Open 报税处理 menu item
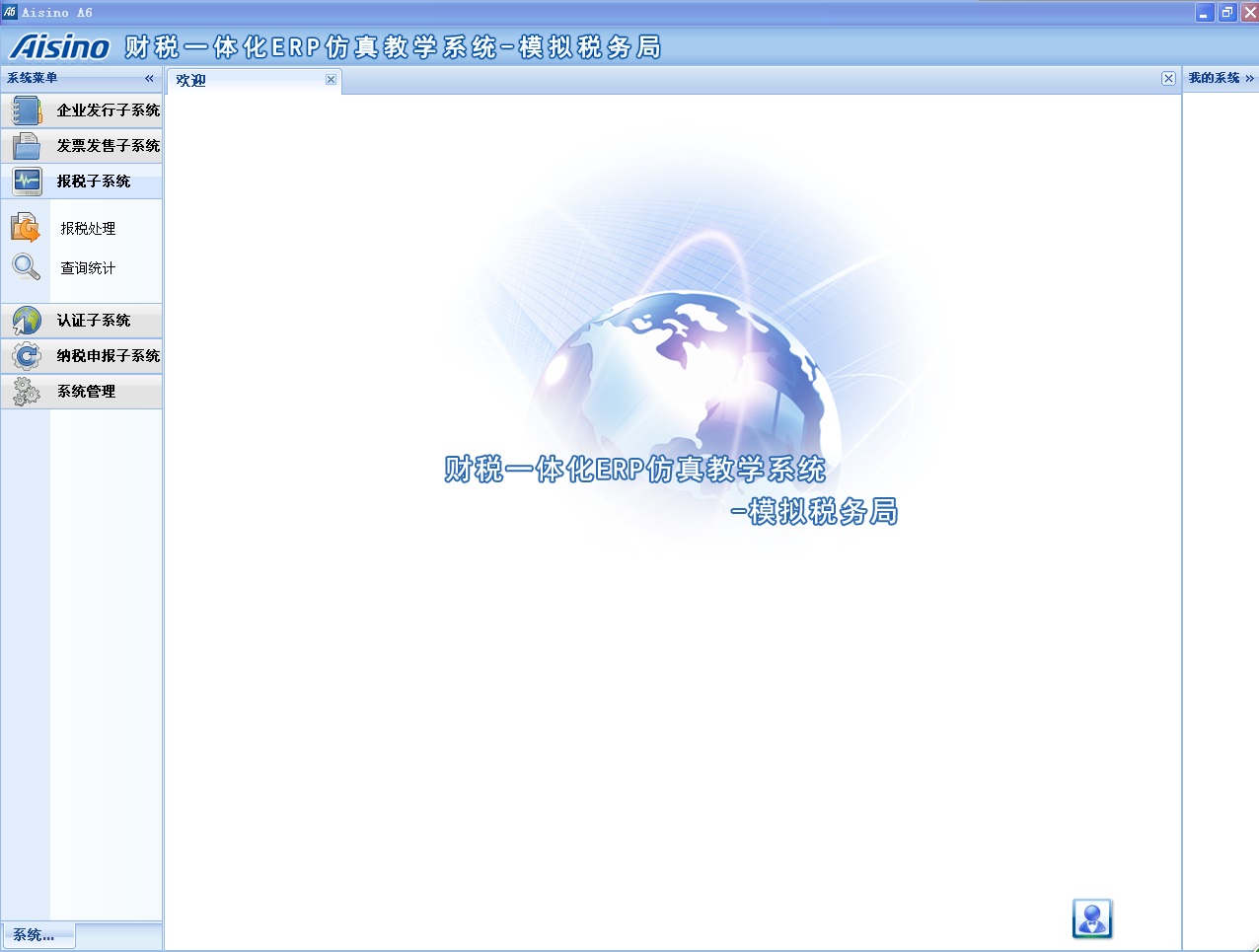The height and width of the screenshot is (952, 1259). [x=88, y=228]
